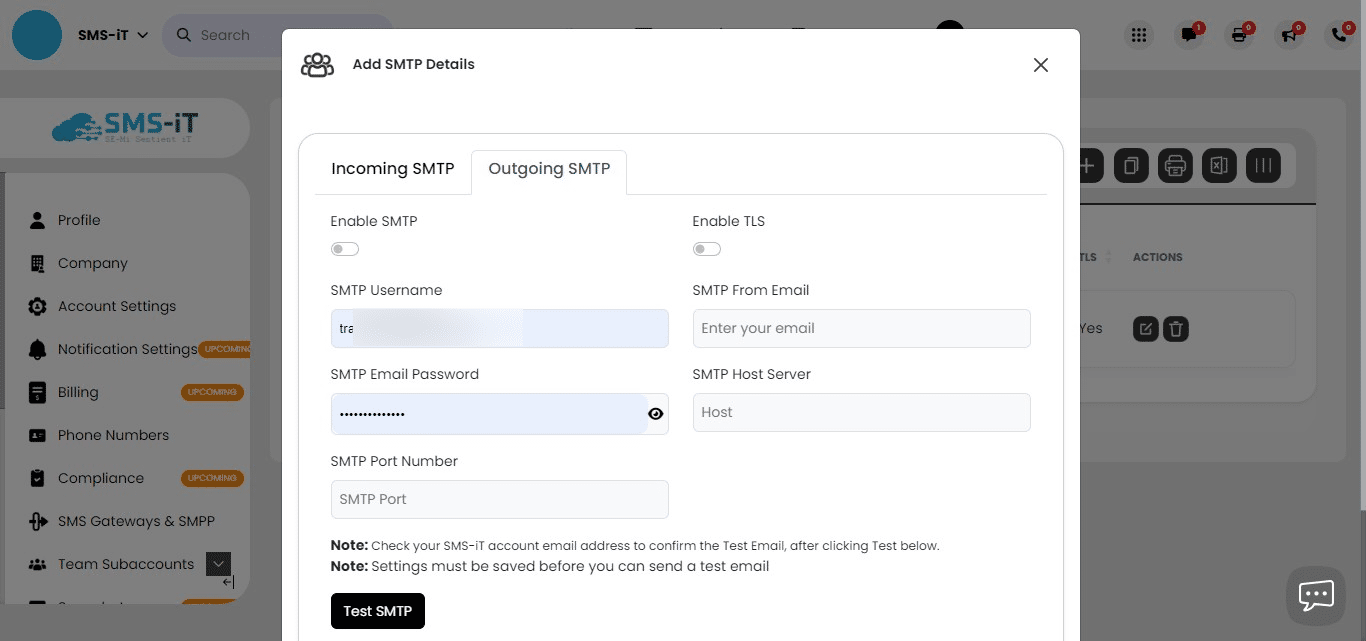Enable the SMTP toggle
The image size is (1366, 641).
point(344,248)
